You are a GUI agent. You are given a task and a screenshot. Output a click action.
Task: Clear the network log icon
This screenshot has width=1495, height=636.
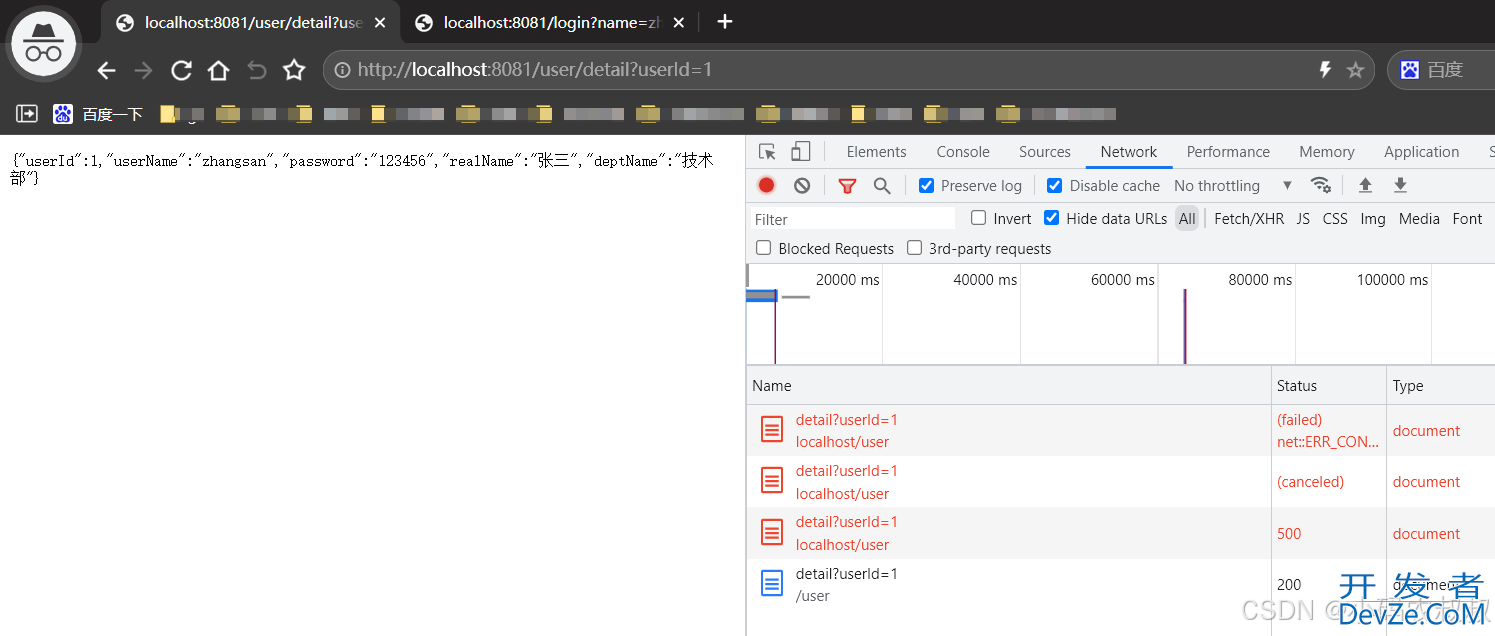pos(802,185)
